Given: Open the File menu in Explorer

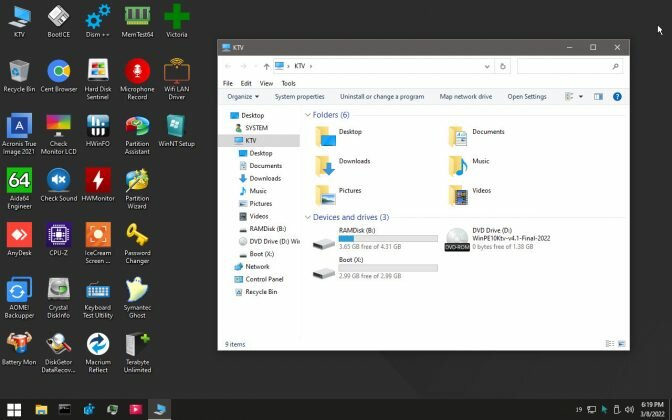Looking at the screenshot, I should (x=228, y=83).
